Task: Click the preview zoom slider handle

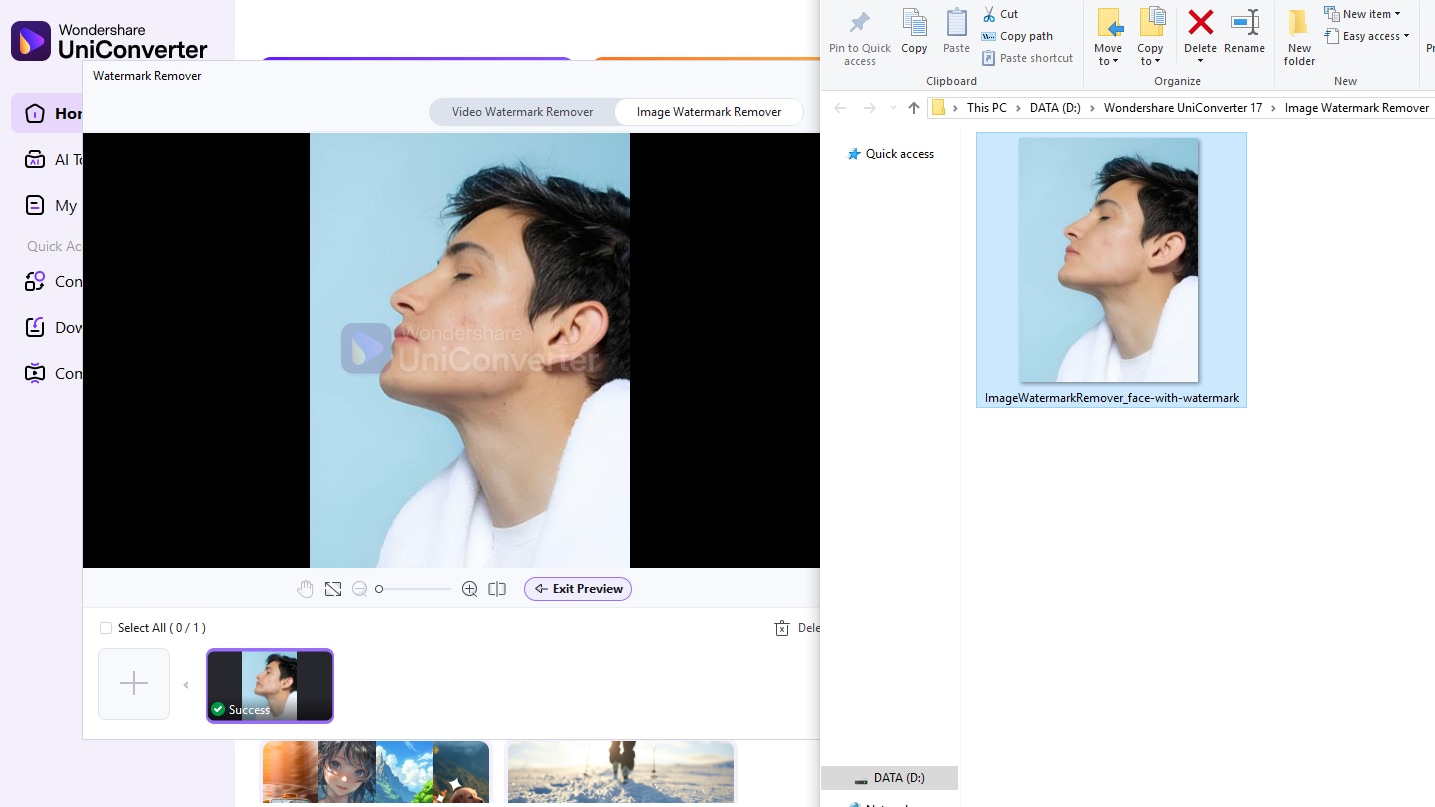Action: pyautogui.click(x=379, y=589)
